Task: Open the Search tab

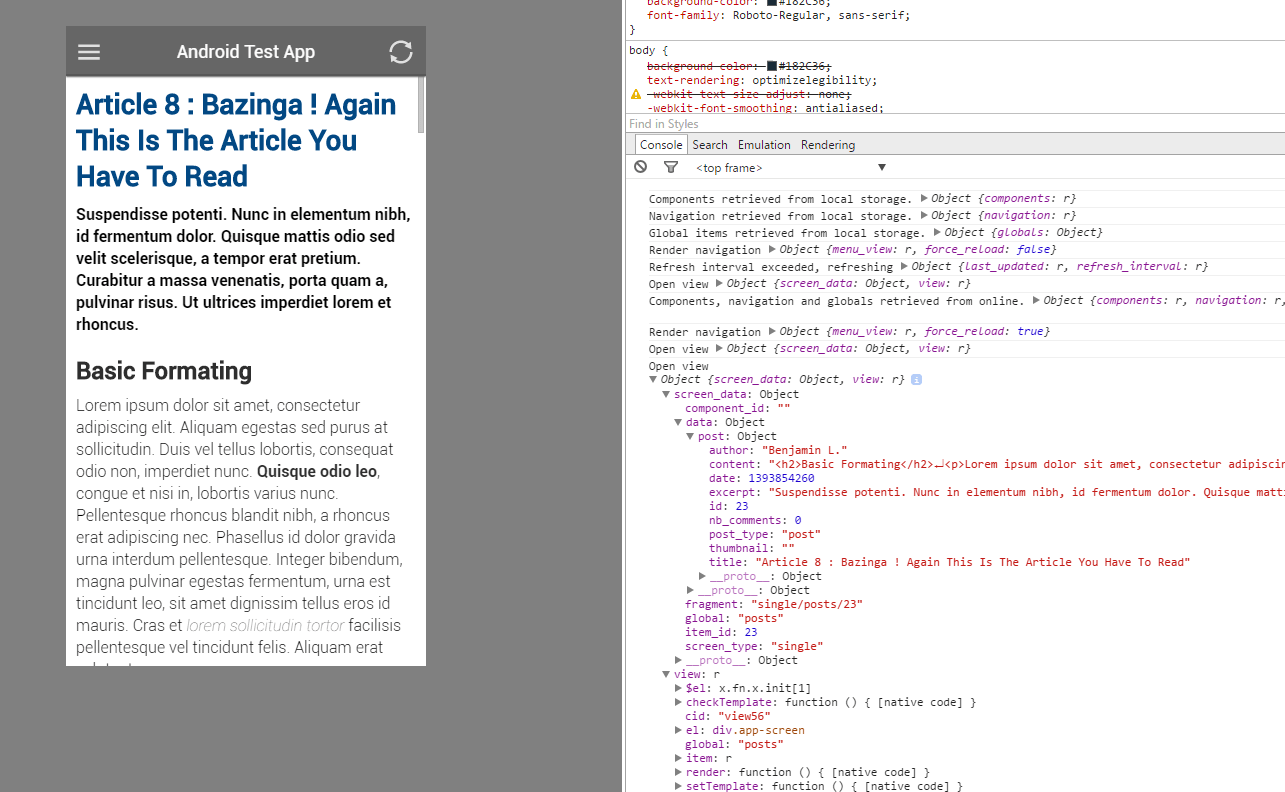Action: 710,145
